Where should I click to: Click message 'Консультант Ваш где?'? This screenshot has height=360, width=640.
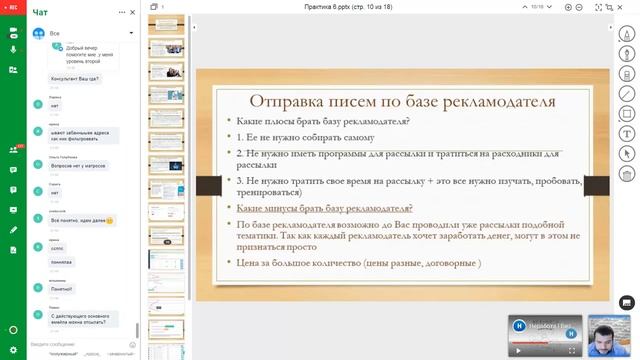pos(74,79)
